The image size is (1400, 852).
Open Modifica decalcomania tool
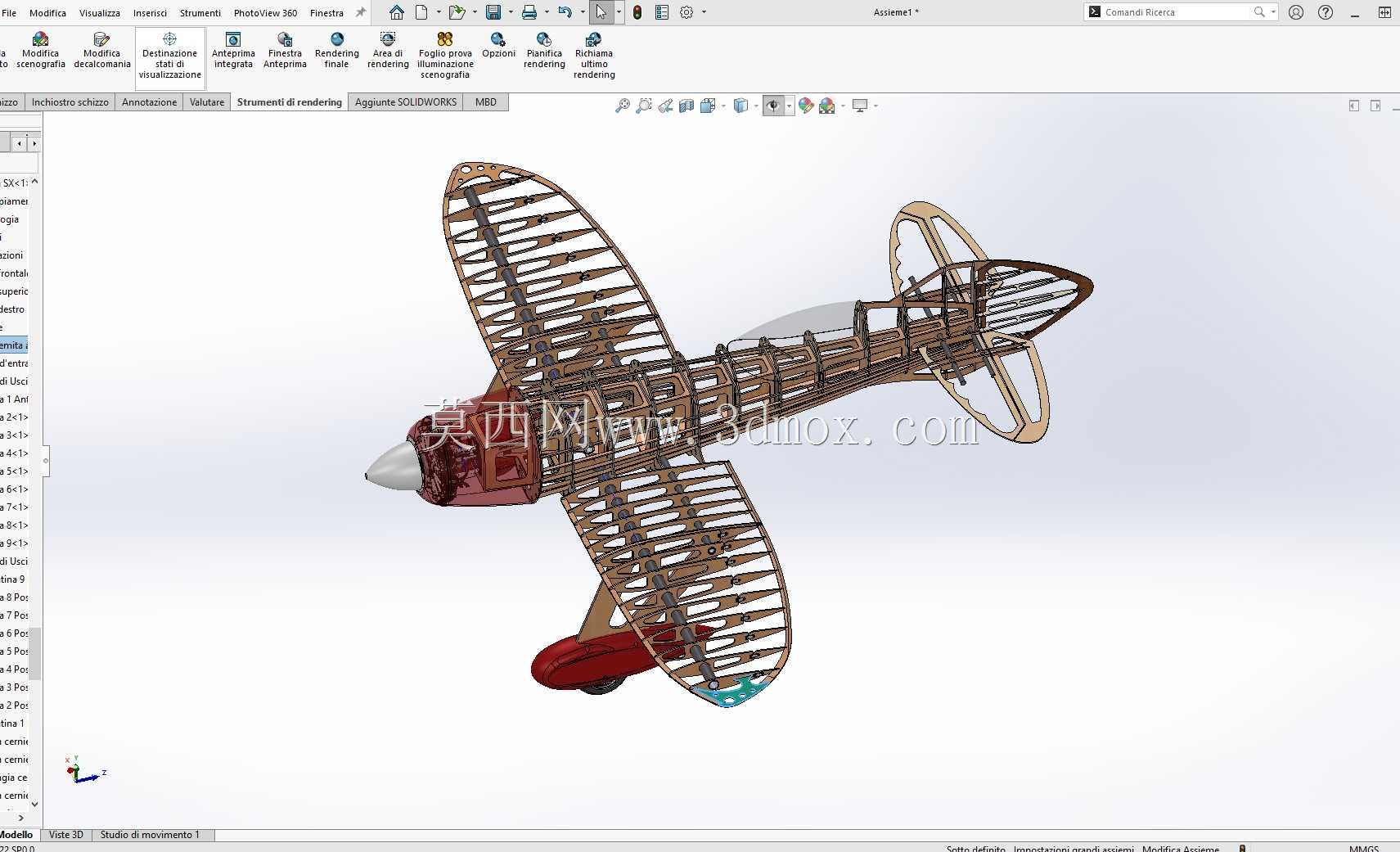point(102,51)
